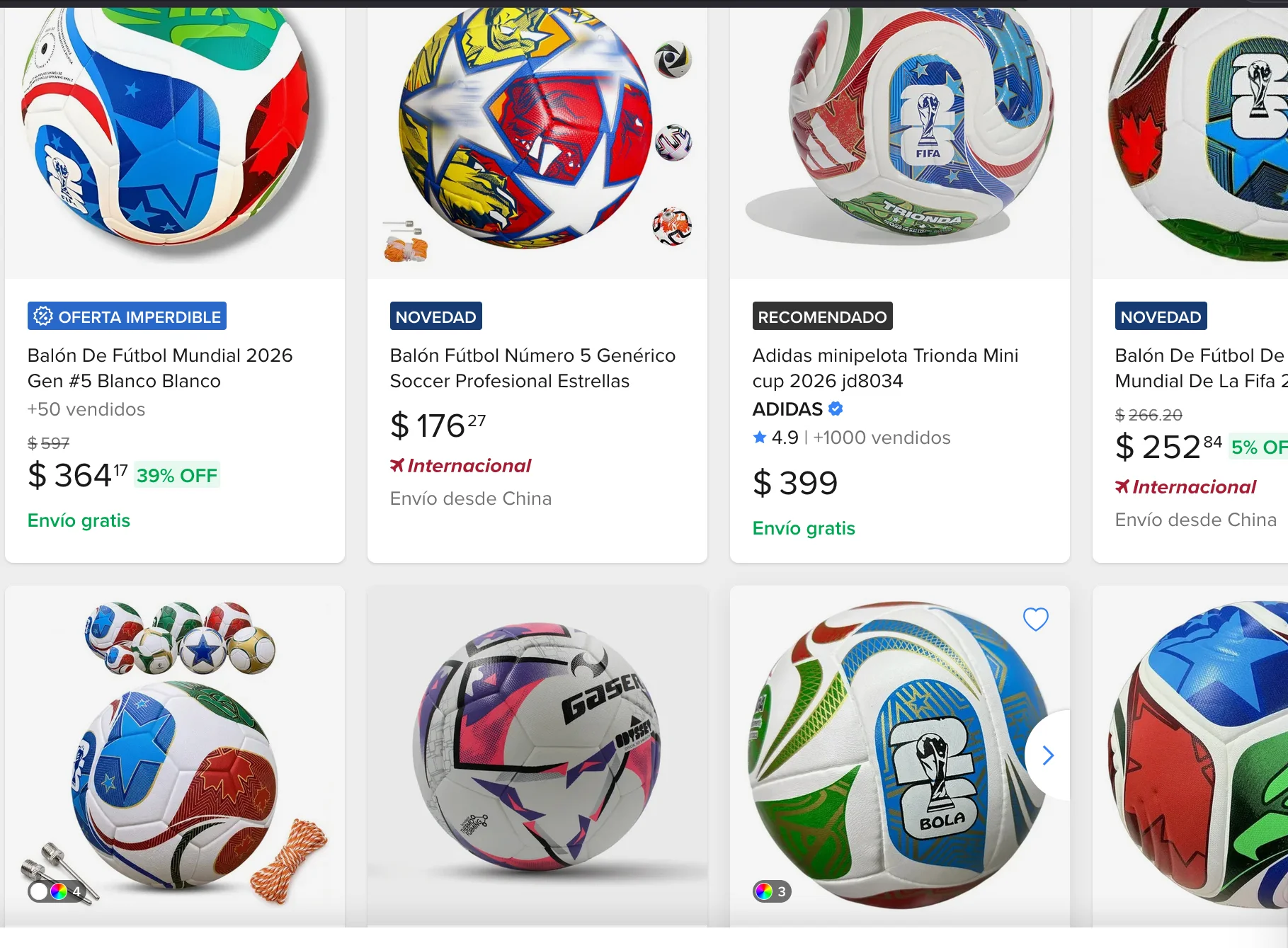The image size is (1288, 948).
Task: Click the Adidas verified badge icon
Action: click(836, 409)
